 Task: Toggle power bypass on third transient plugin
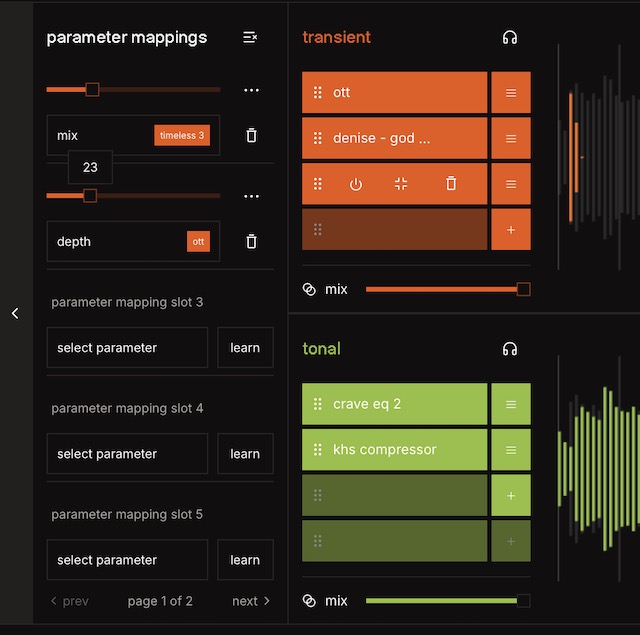(356, 184)
